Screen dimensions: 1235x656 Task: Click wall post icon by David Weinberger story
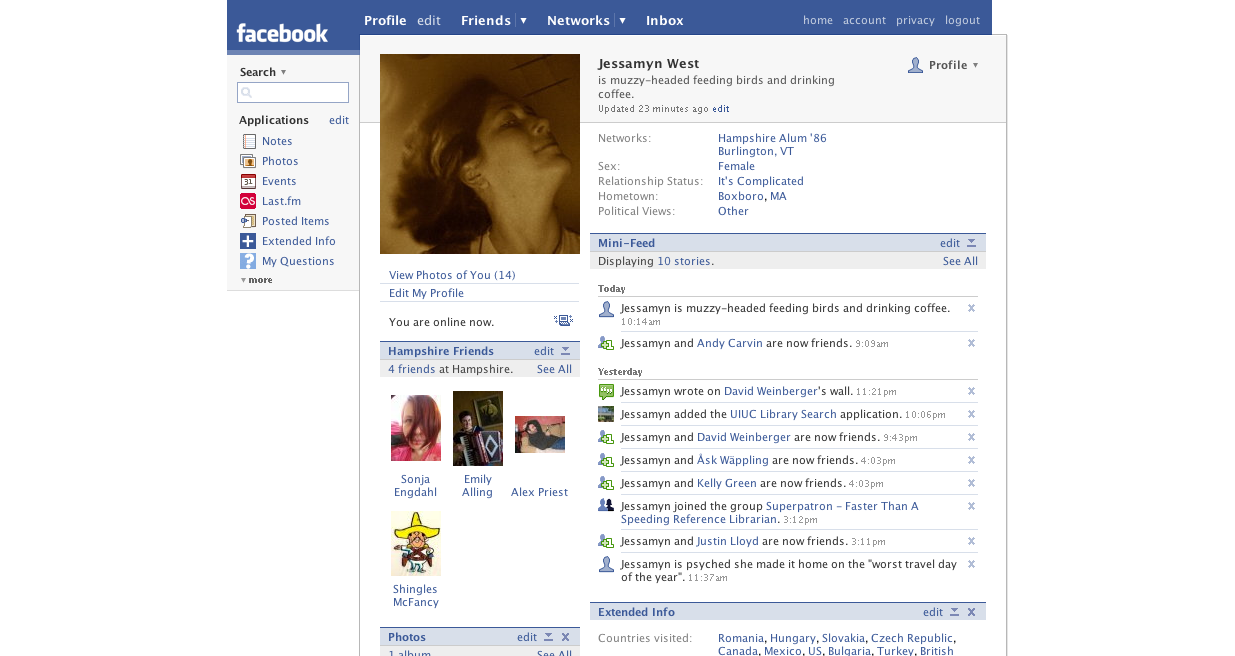606,391
